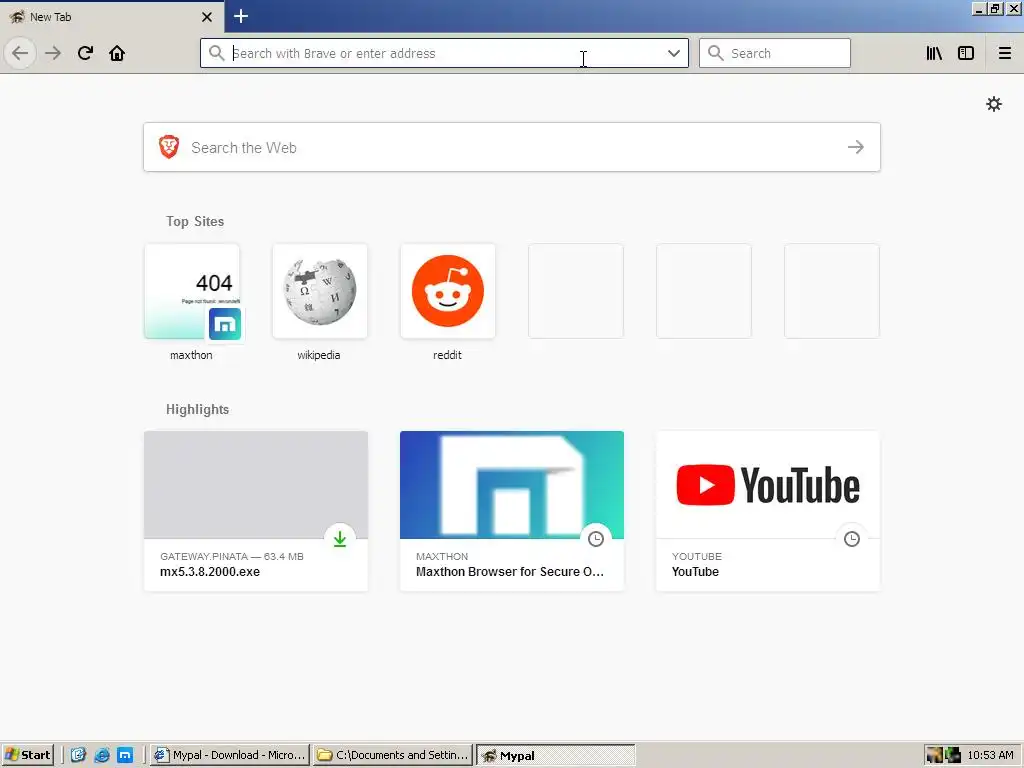
Task: Click history clock icon on Maxthon card
Action: coord(596,539)
